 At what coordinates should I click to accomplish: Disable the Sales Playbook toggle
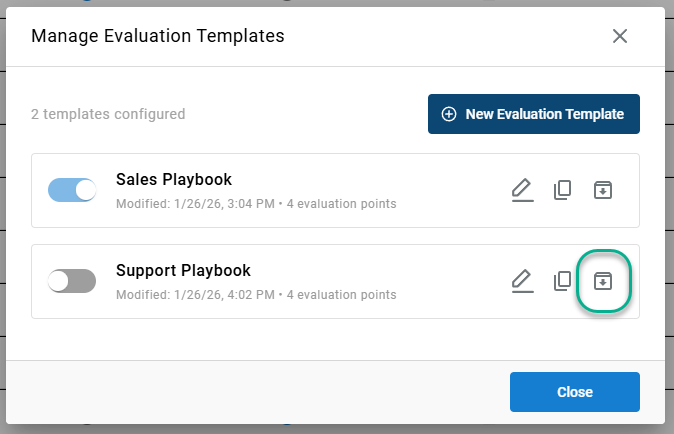[x=72, y=190]
